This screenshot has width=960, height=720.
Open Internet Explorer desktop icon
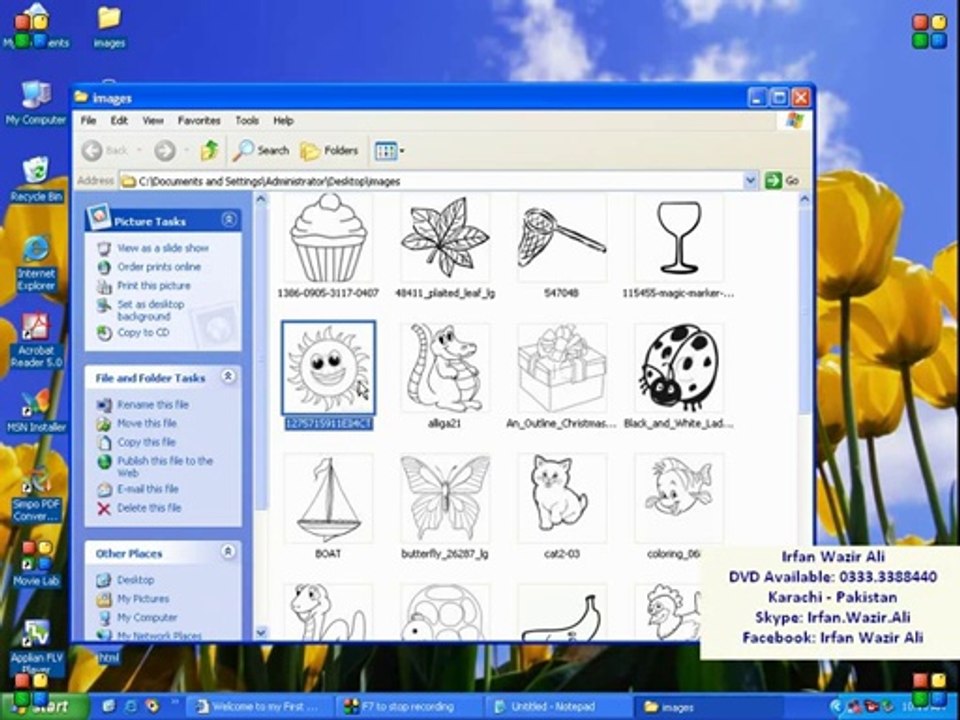[x=36, y=263]
